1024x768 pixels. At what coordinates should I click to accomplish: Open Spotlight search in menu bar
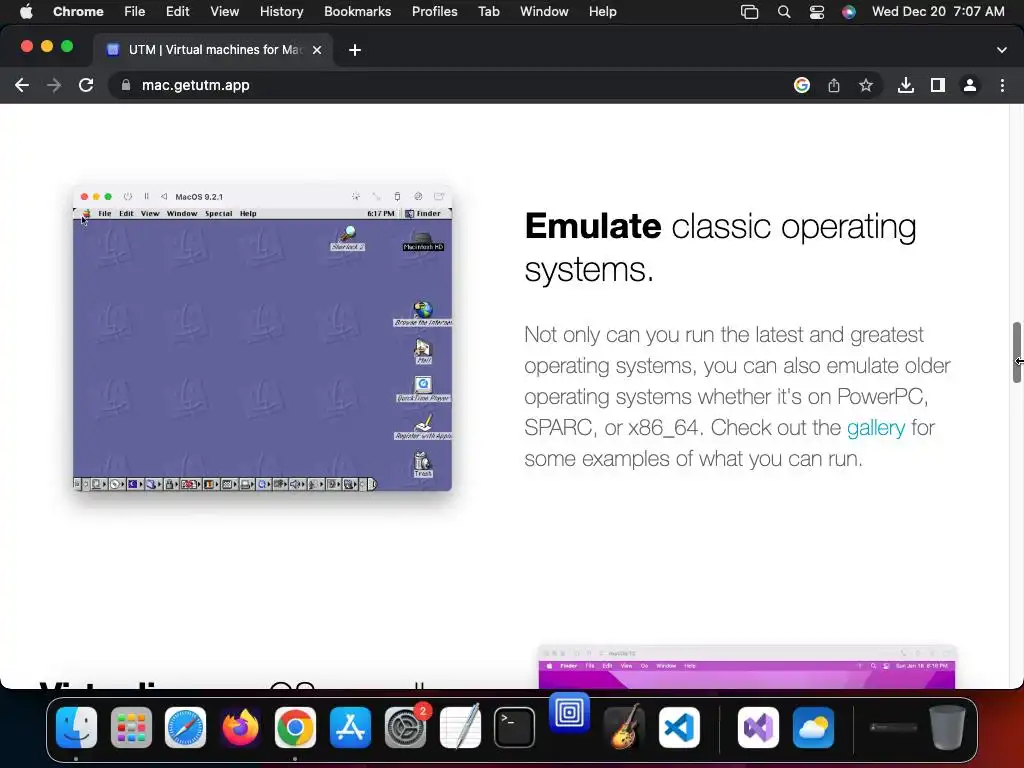[x=784, y=12]
